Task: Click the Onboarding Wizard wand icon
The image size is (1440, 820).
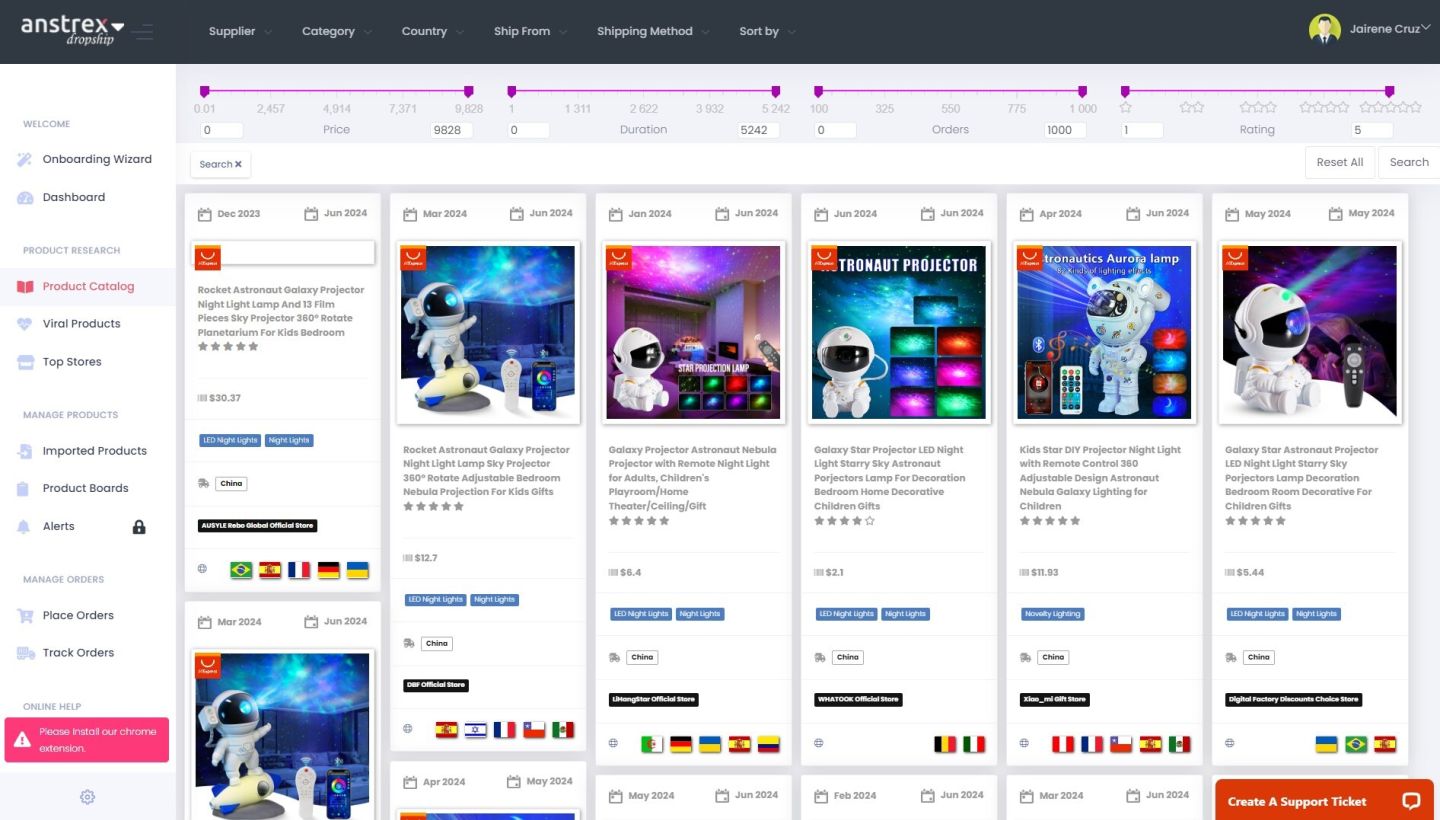Action: [25, 160]
